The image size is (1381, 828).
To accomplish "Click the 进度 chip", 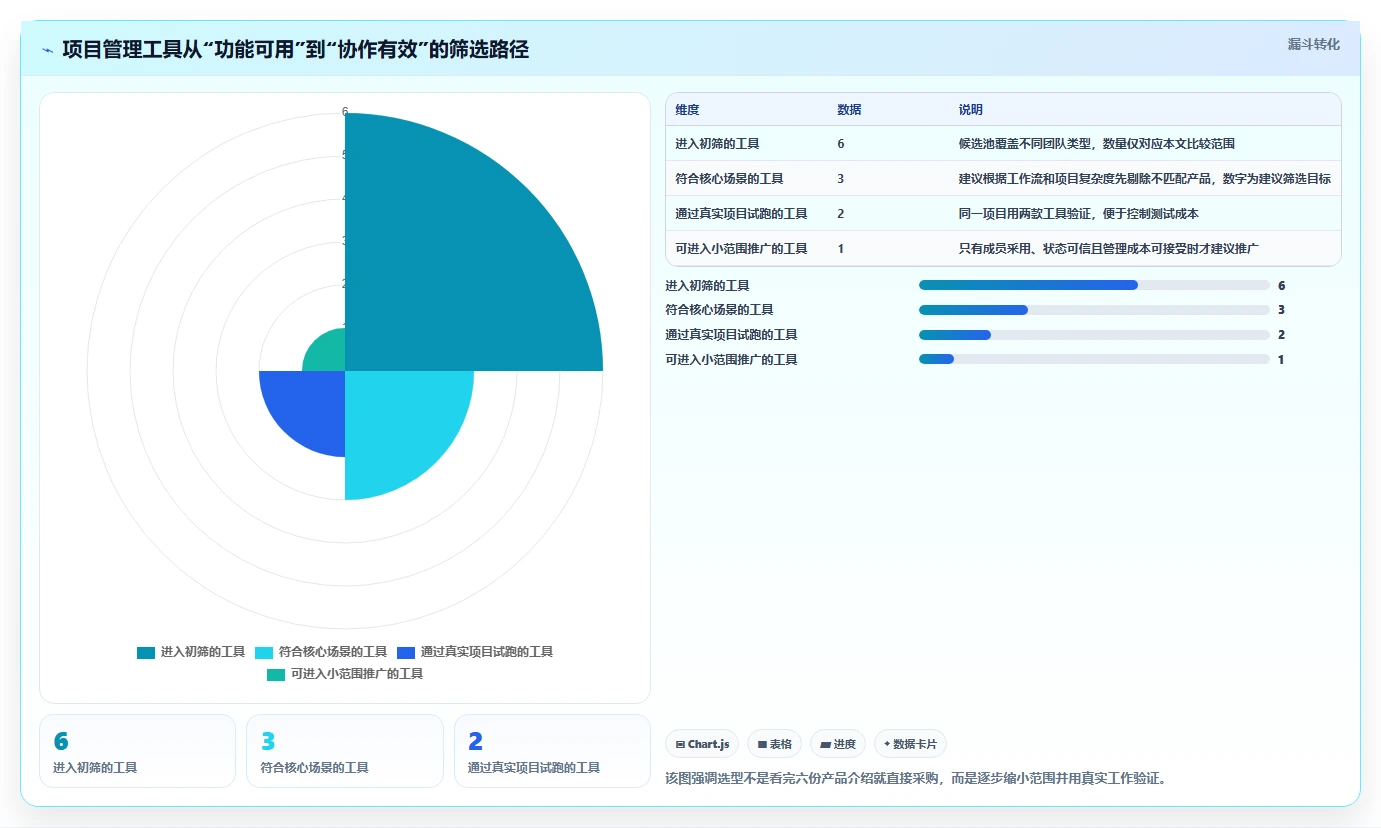I will coord(838,744).
